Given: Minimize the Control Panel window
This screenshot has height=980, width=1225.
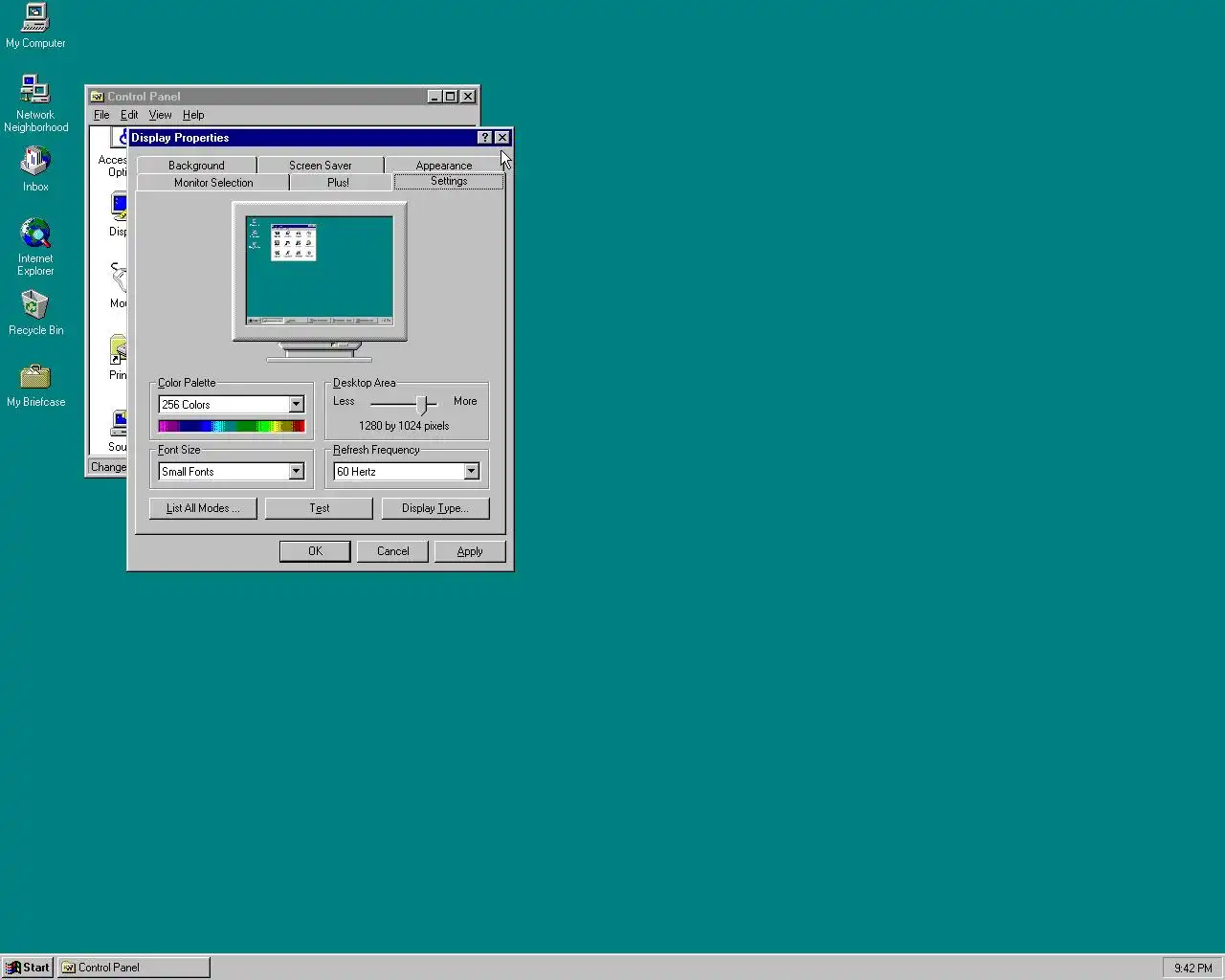Looking at the screenshot, I should point(434,97).
